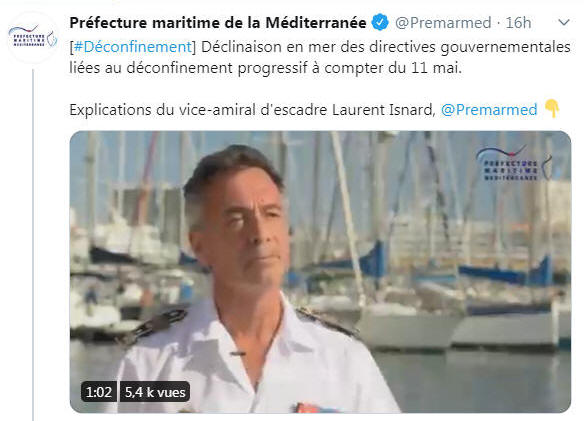This screenshot has height=421, width=584.
Task: Open the @Premarmed mention in tweet text
Action: 489,110
